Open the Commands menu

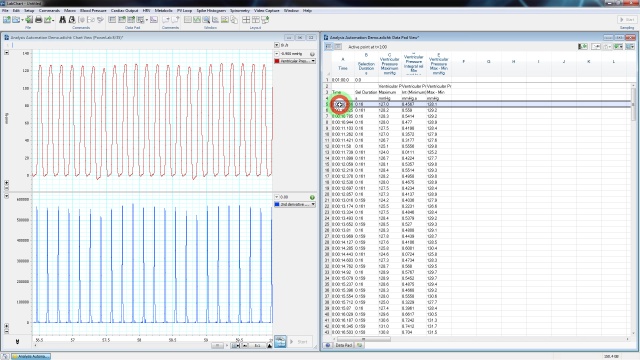(x=49, y=11)
